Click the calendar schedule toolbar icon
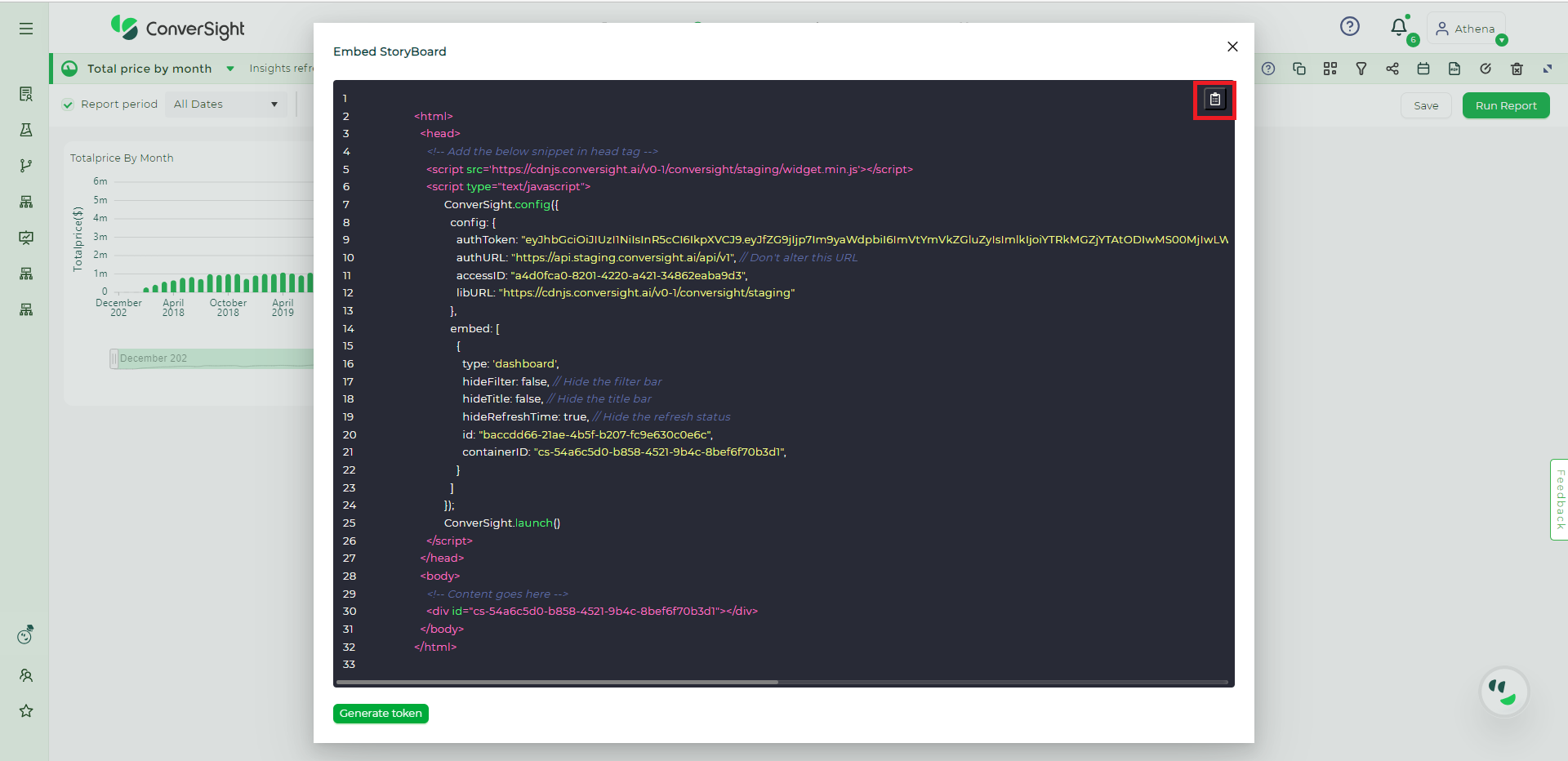The image size is (1568, 761). (1423, 69)
